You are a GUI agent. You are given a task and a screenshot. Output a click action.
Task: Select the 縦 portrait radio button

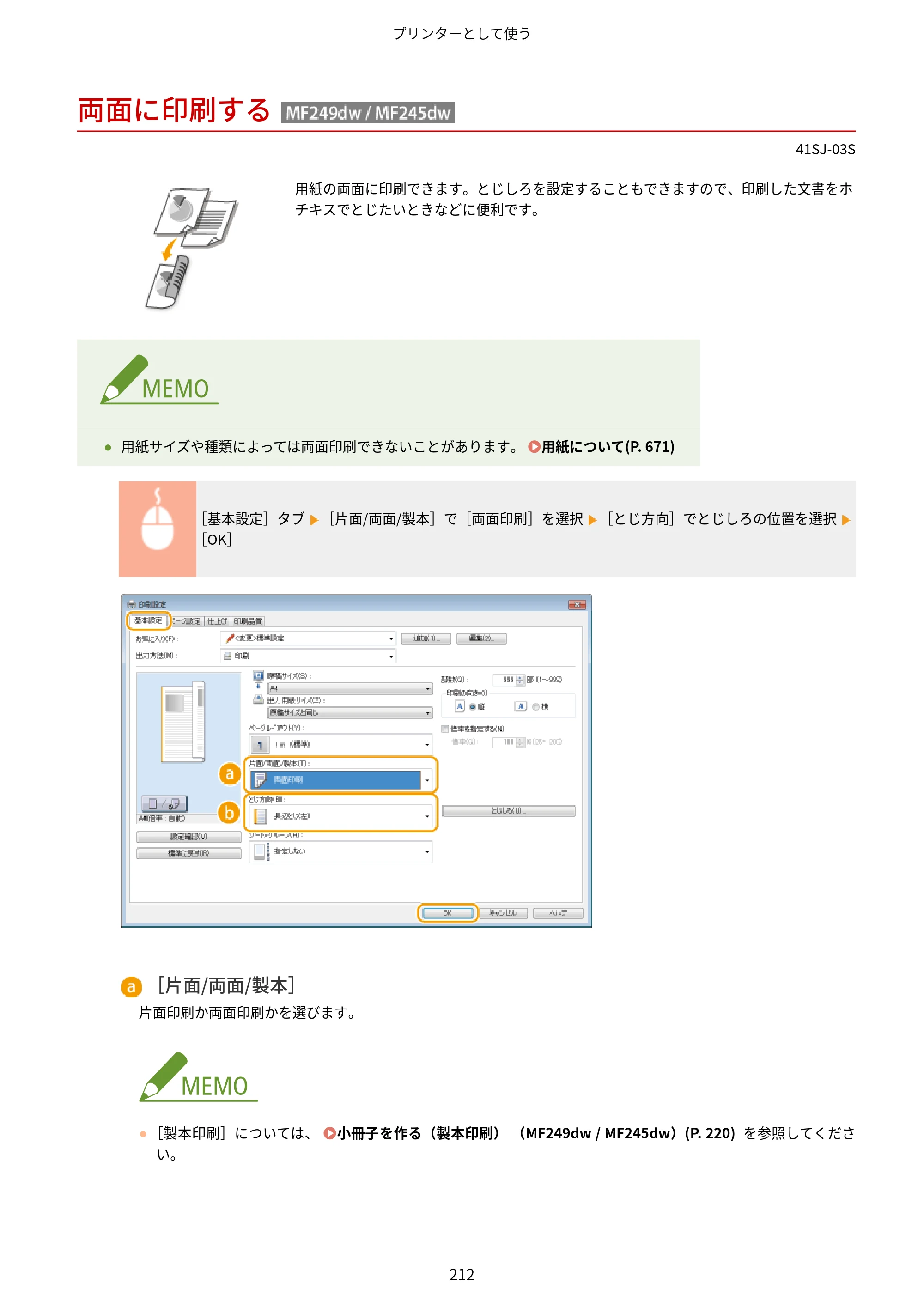(x=473, y=706)
